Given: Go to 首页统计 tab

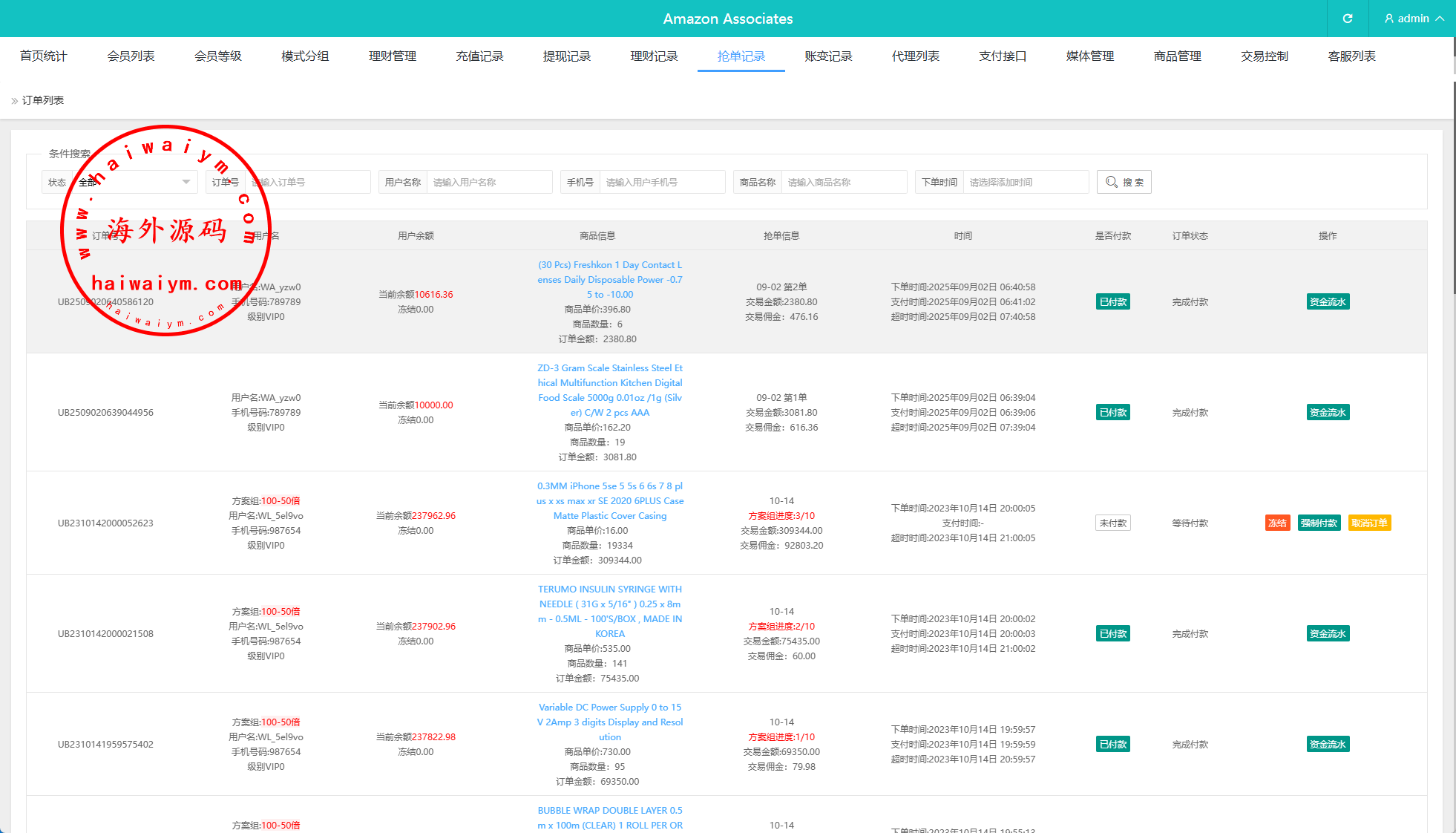Looking at the screenshot, I should (x=43, y=56).
